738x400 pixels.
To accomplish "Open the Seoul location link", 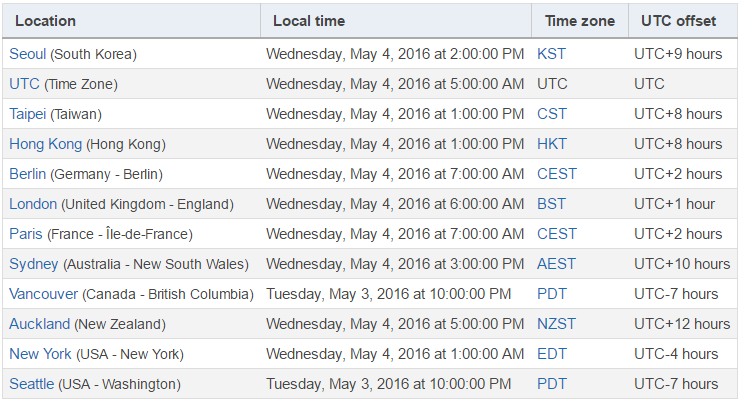I will point(28,54).
